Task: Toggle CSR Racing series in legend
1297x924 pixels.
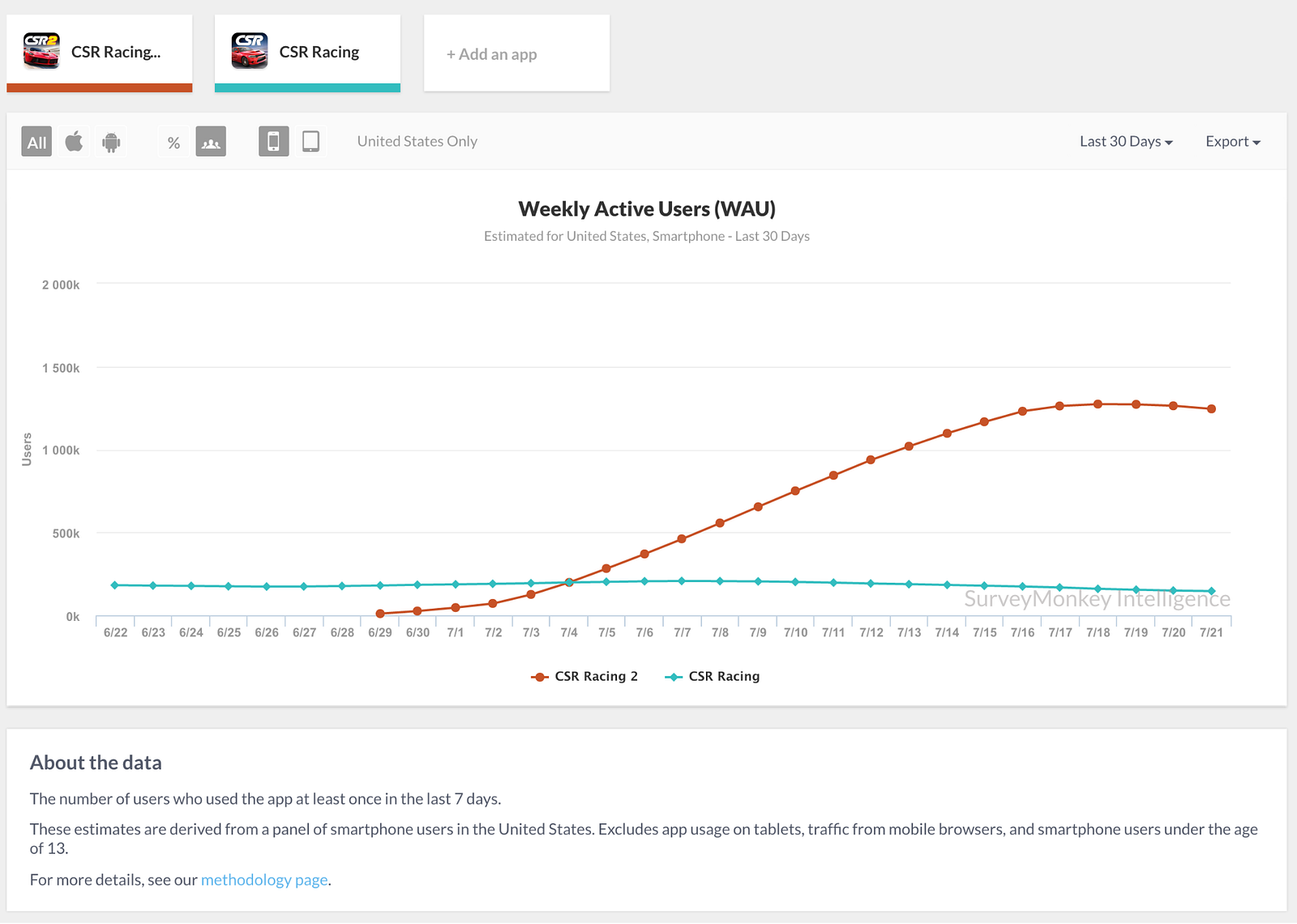Action: point(713,677)
